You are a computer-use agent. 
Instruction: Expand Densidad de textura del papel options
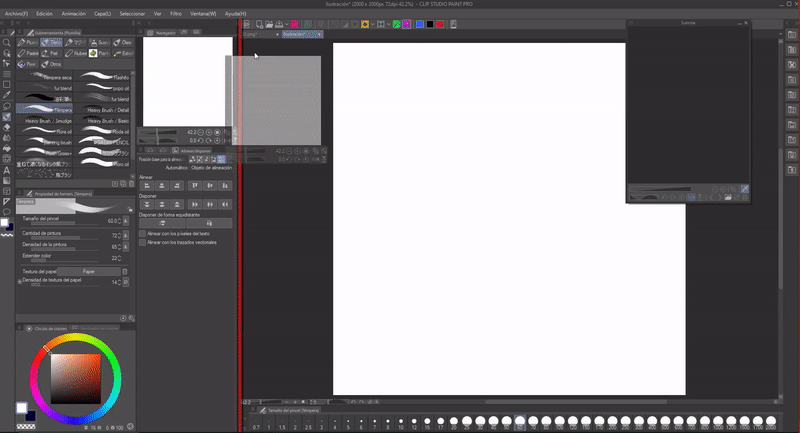20,282
